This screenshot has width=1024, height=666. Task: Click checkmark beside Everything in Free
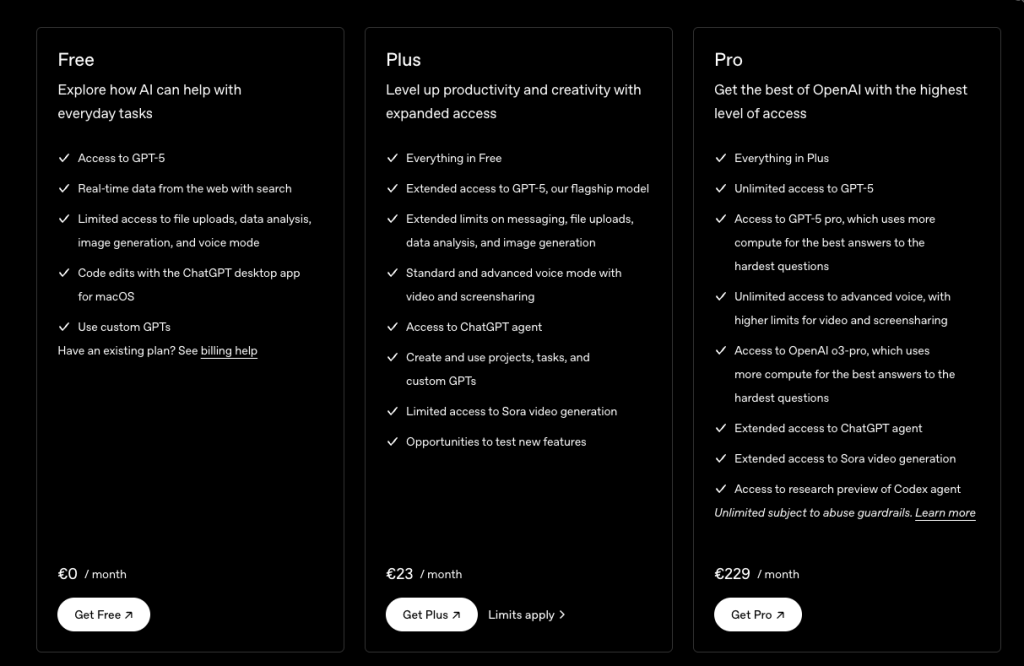391,158
